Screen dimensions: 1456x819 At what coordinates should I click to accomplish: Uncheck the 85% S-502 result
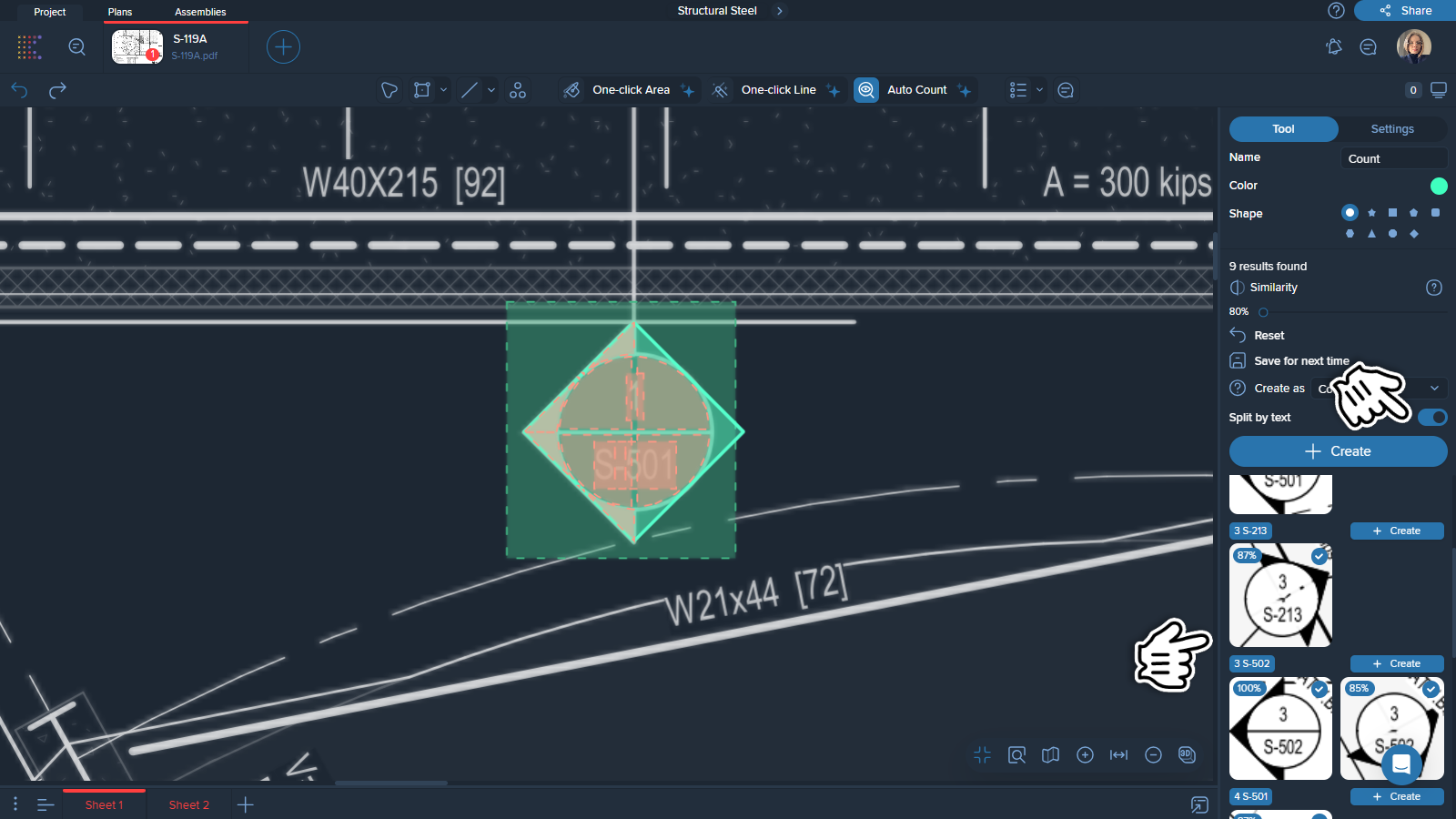(1431, 689)
